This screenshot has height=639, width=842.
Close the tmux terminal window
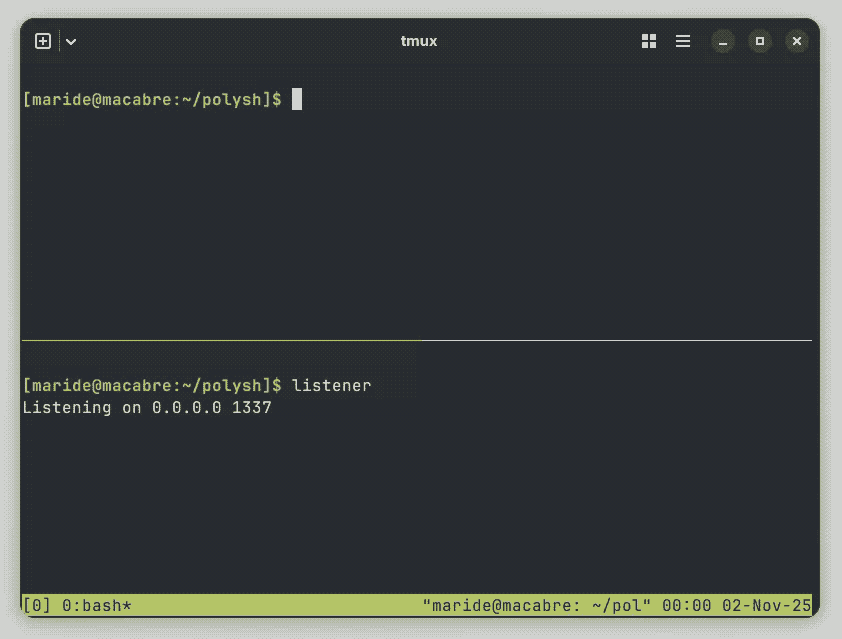point(796,41)
